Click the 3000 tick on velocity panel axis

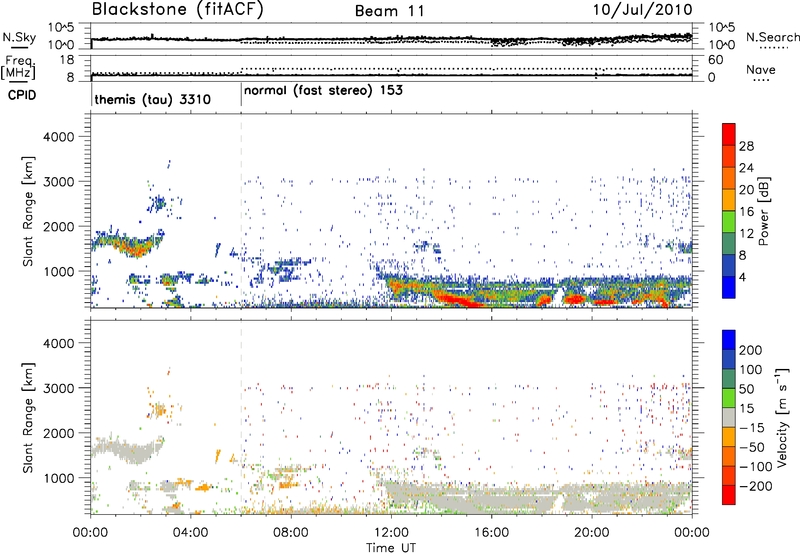point(59,388)
